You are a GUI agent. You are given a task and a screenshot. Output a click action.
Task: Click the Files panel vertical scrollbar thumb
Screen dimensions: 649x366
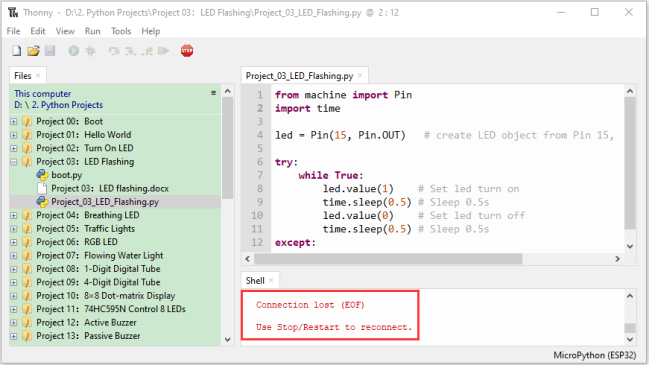point(227,147)
